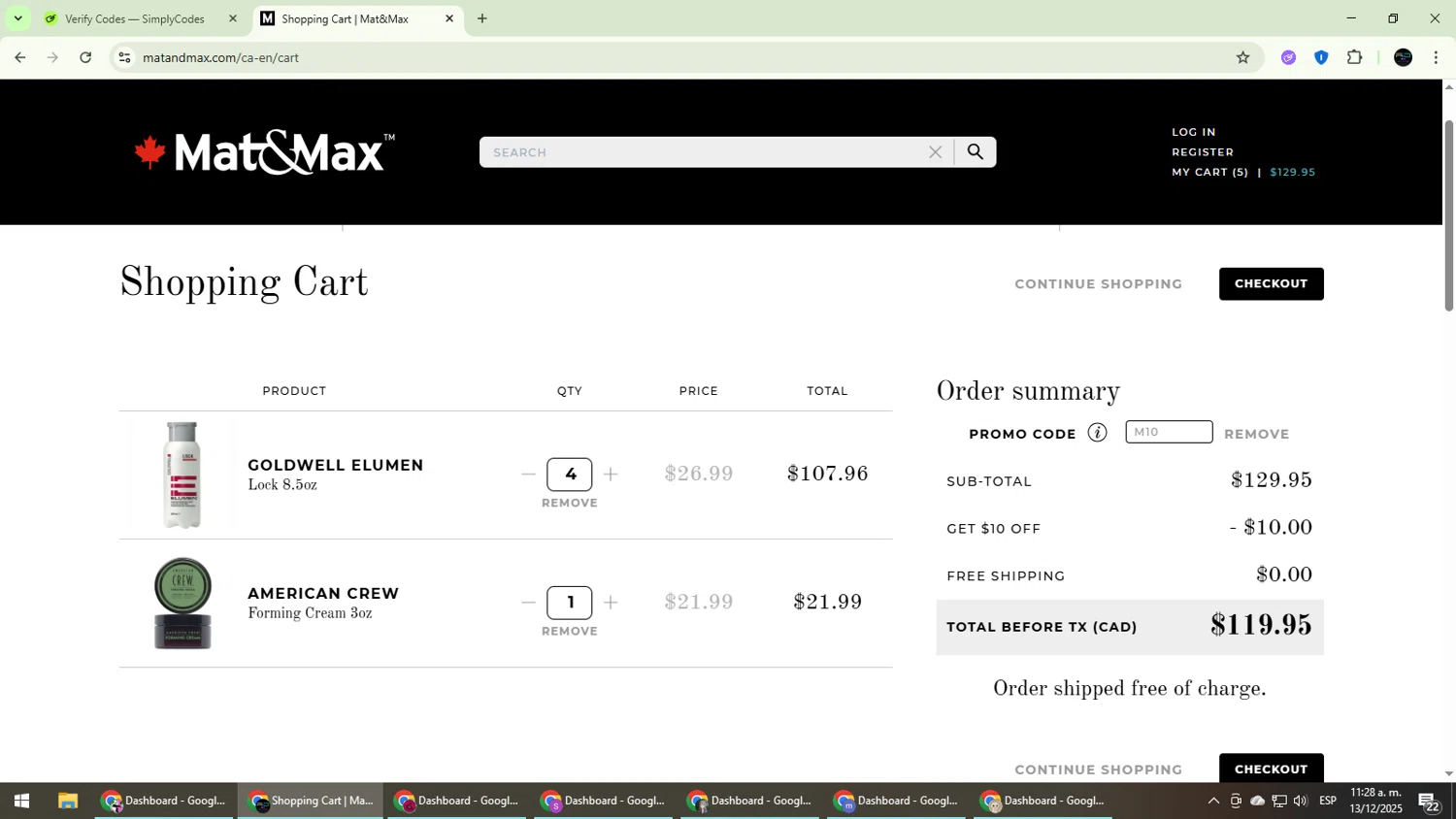This screenshot has height=819, width=1456.
Task: Edit Goldwell Elumen quantity field
Action: tap(570, 475)
